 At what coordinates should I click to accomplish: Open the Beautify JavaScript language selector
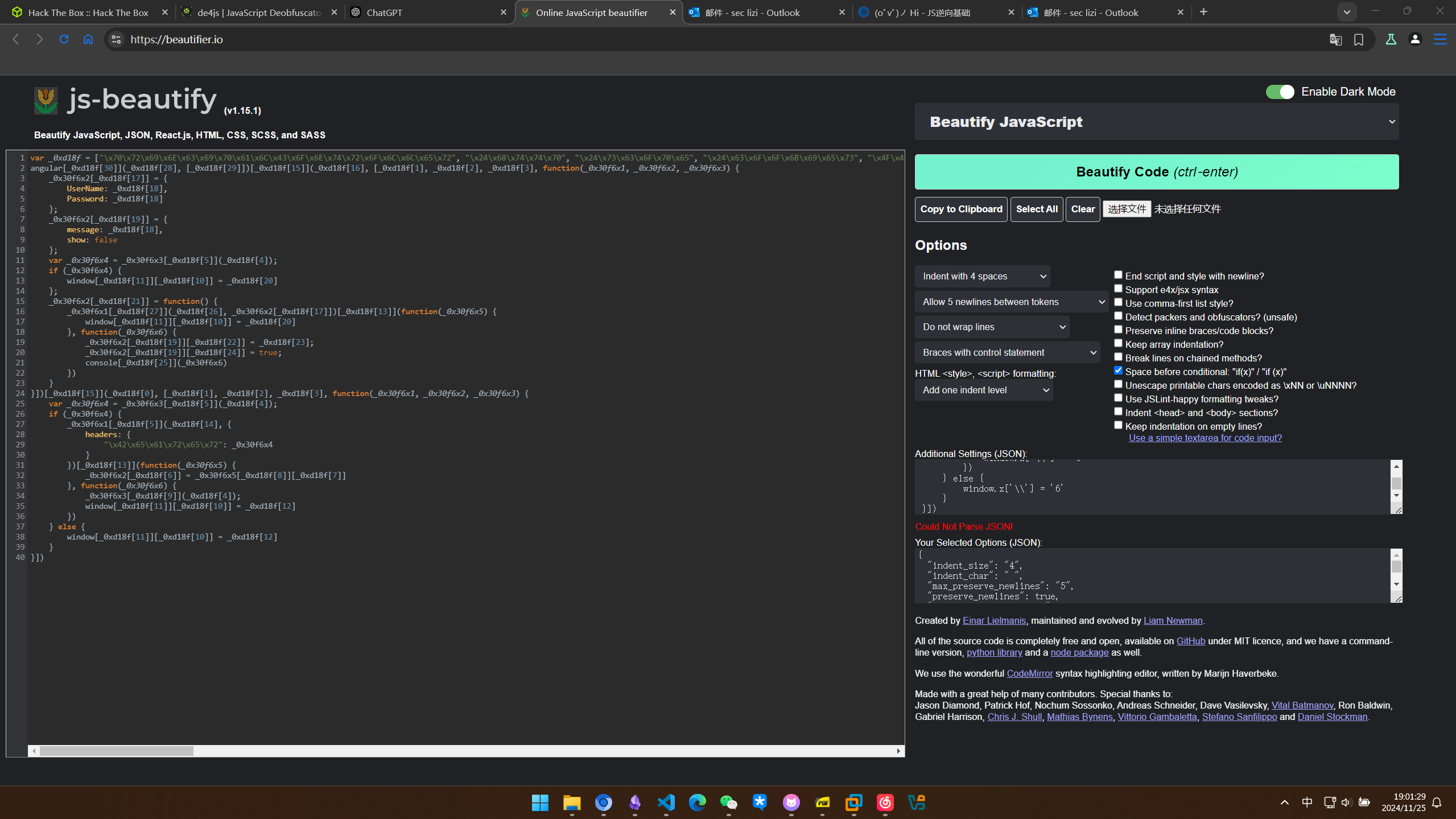click(1156, 122)
